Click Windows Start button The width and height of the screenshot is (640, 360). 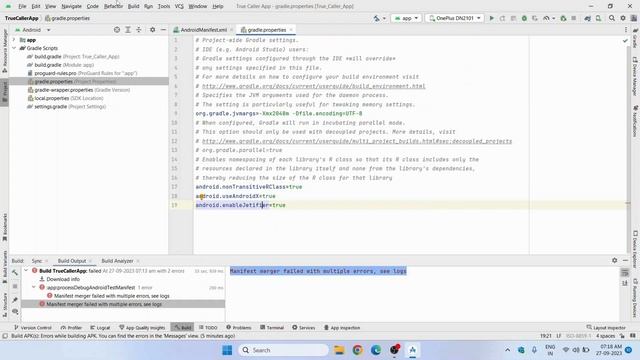[x=227, y=350]
